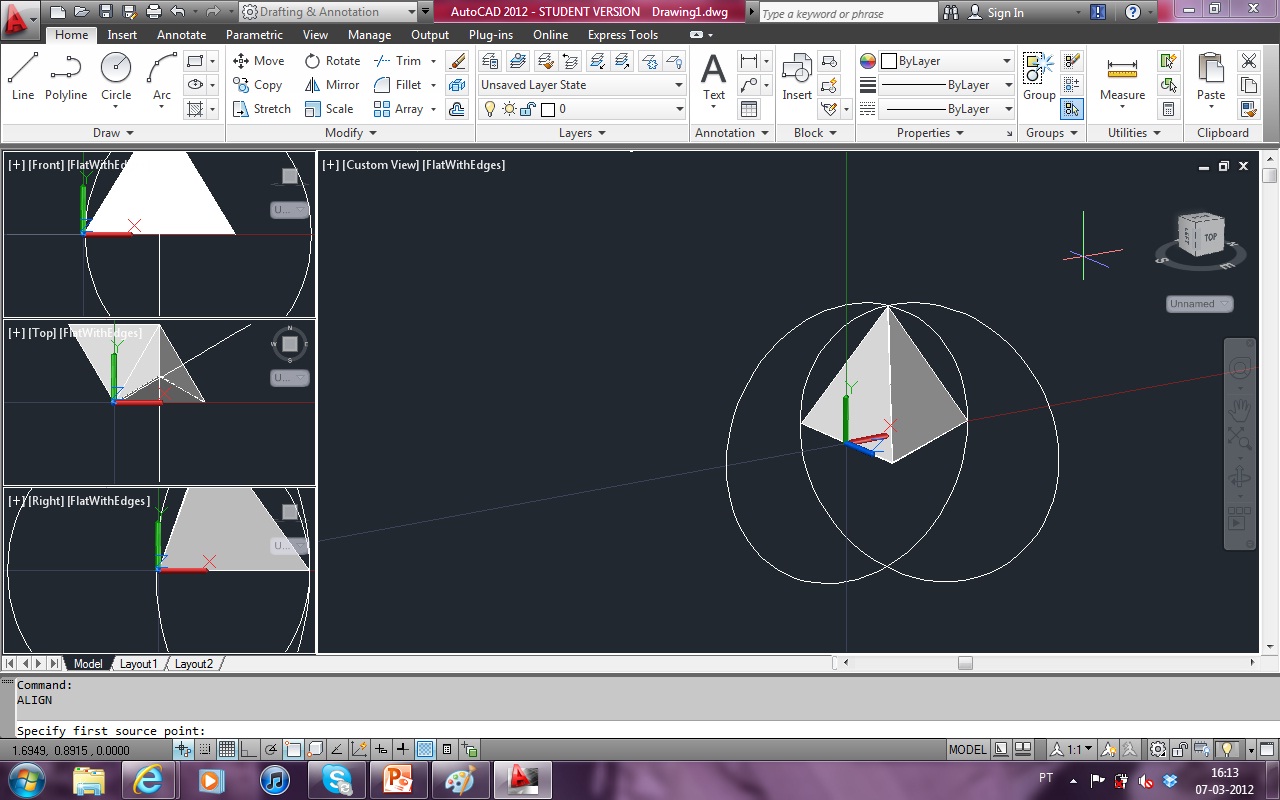Open Skype from the Windows taskbar
Image resolution: width=1280 pixels, height=800 pixels.
point(336,780)
